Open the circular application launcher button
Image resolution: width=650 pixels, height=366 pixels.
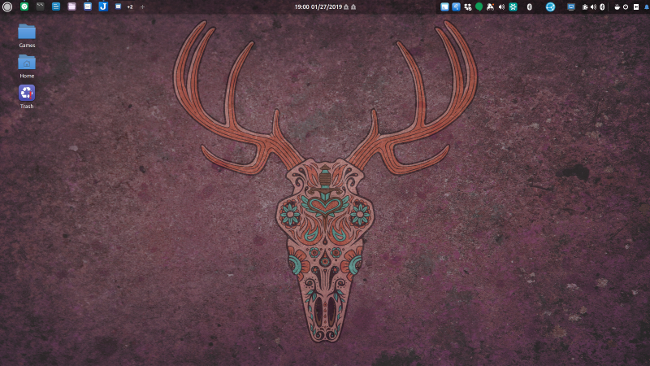point(7,7)
